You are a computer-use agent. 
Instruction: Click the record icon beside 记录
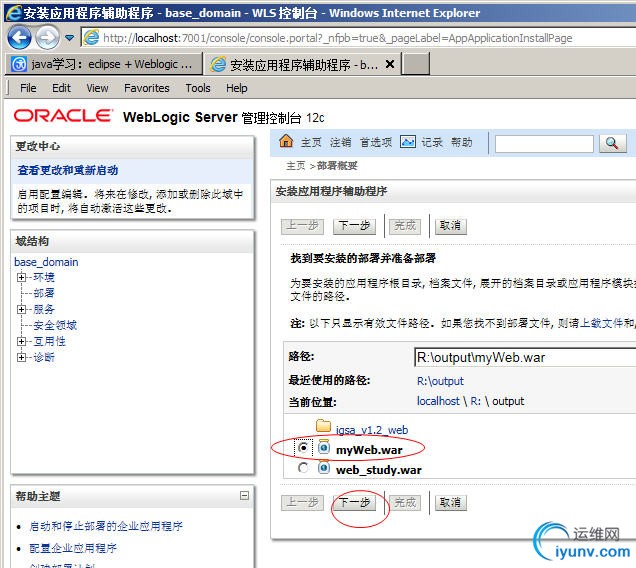point(408,142)
